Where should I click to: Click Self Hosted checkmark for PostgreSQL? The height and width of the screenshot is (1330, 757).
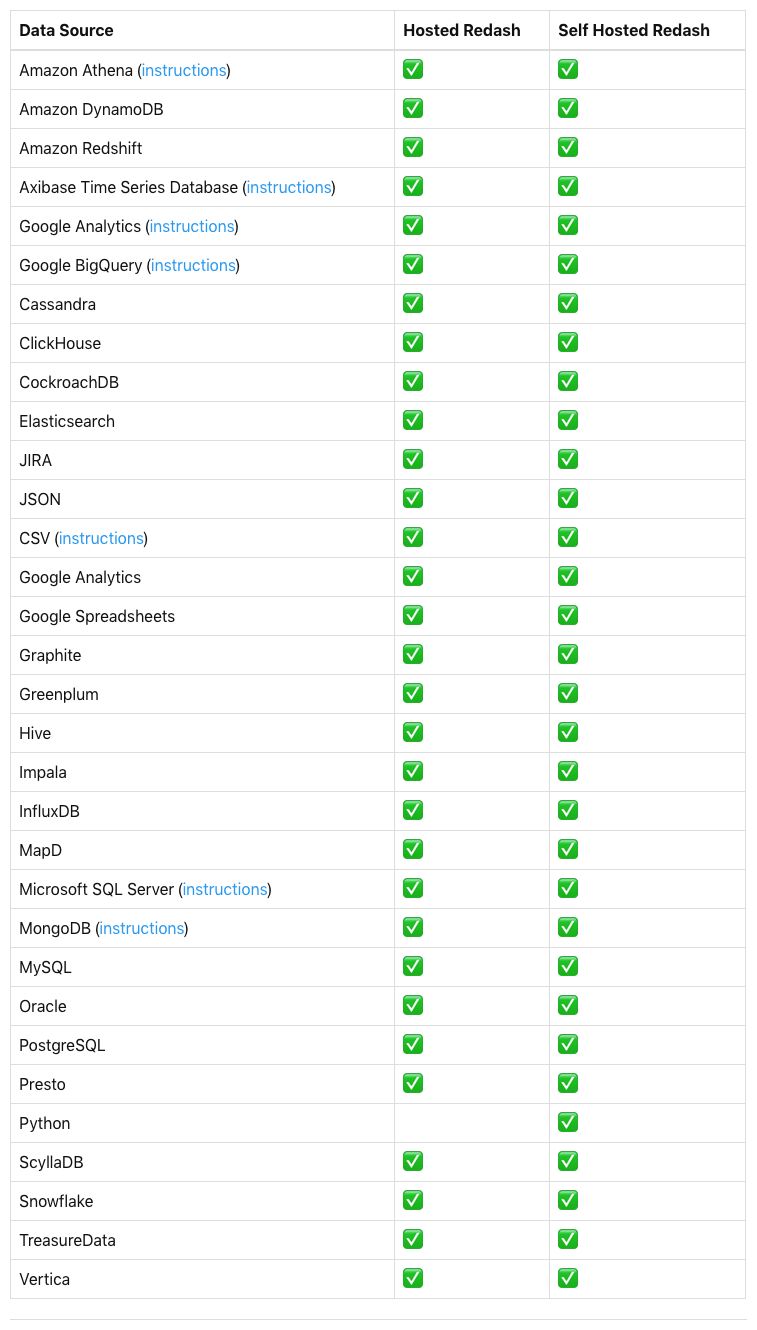point(568,1044)
